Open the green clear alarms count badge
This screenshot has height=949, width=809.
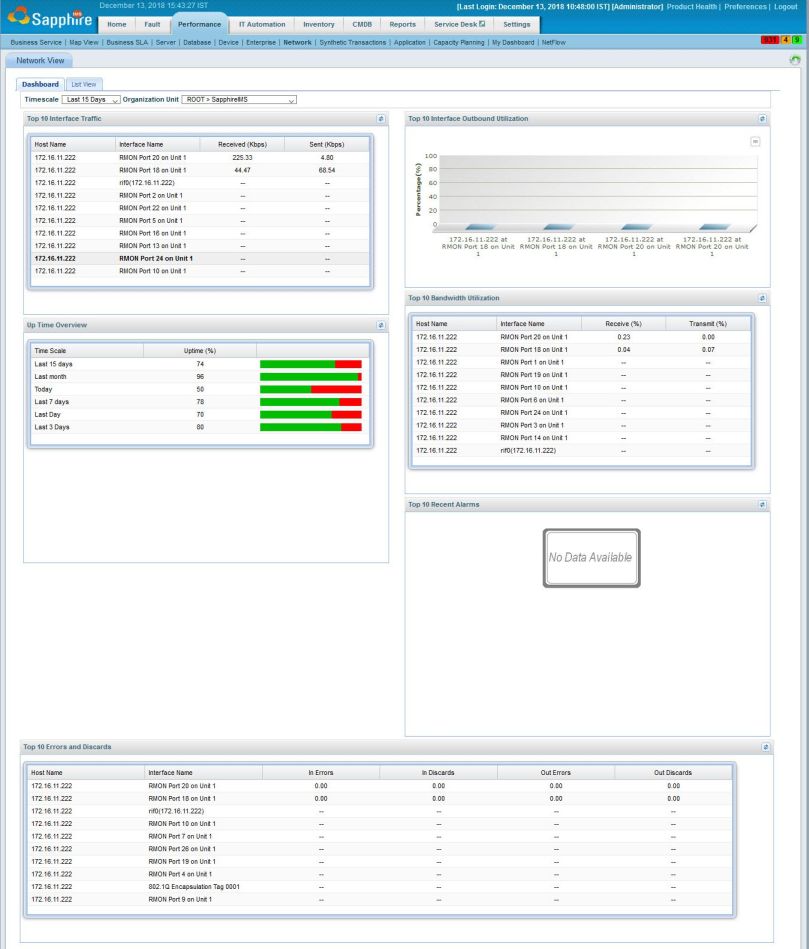[x=798, y=40]
